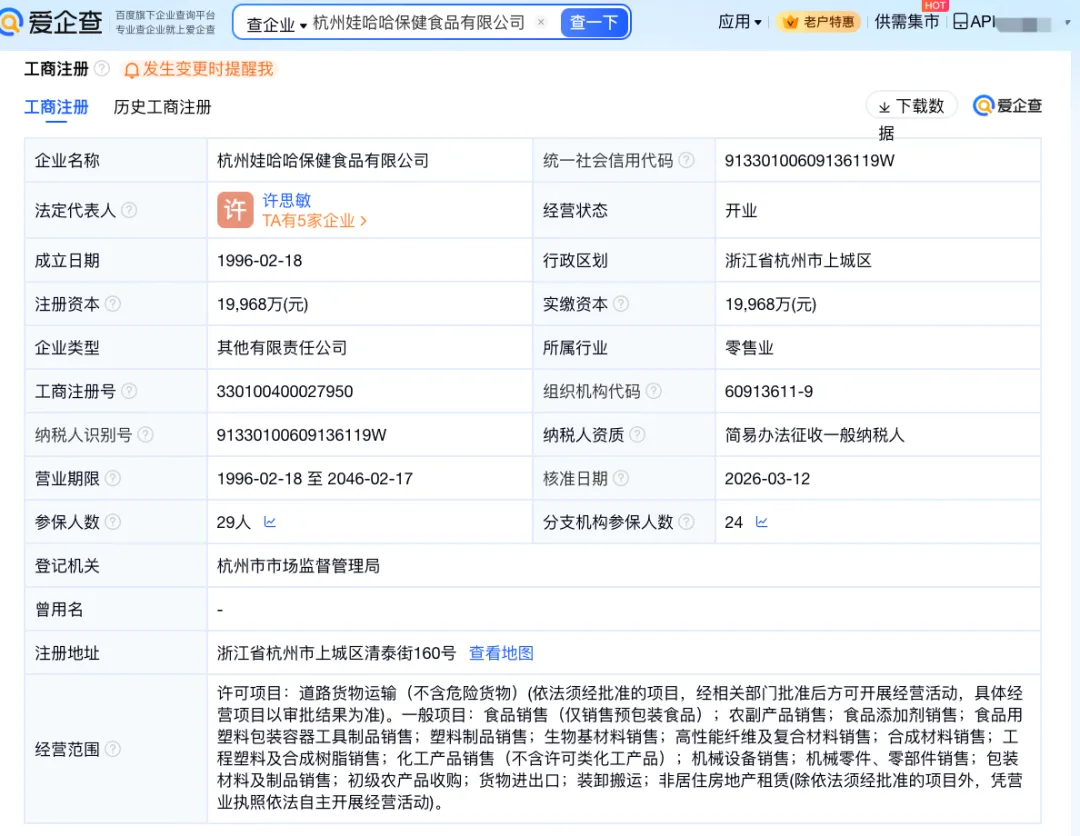Open the 查企业 search type dropdown
This screenshot has width=1080, height=836.
(x=276, y=24)
